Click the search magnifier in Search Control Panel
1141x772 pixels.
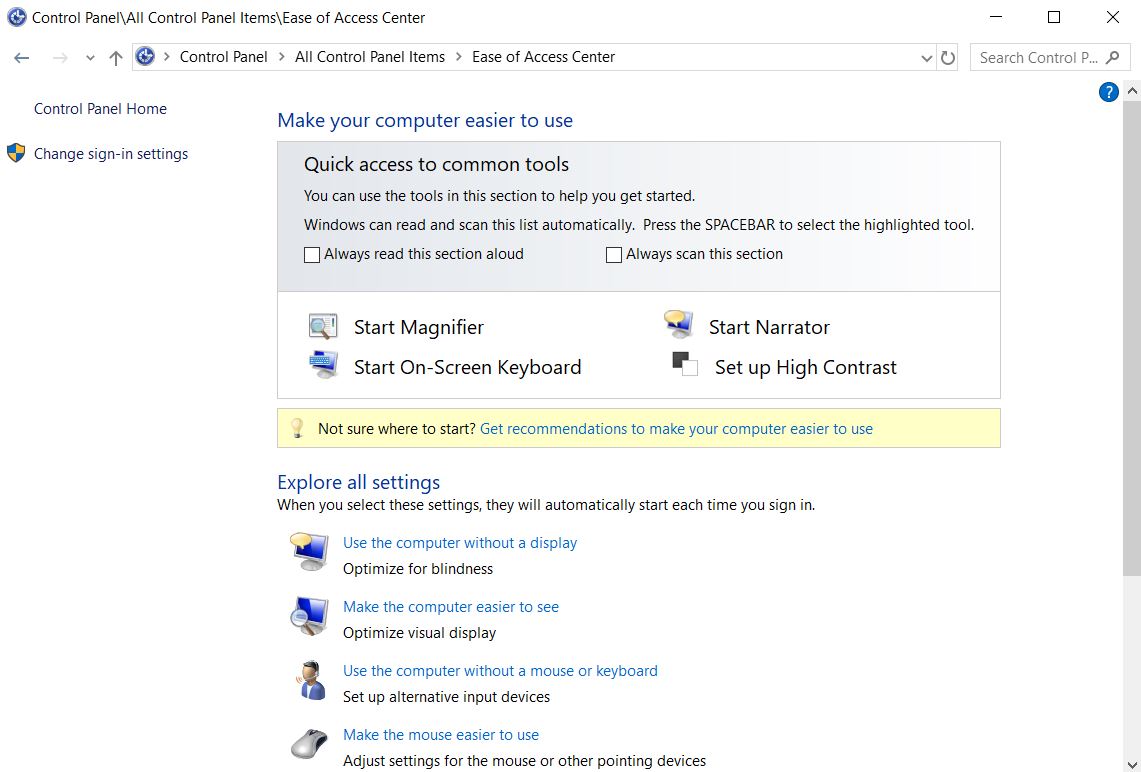click(x=1113, y=57)
